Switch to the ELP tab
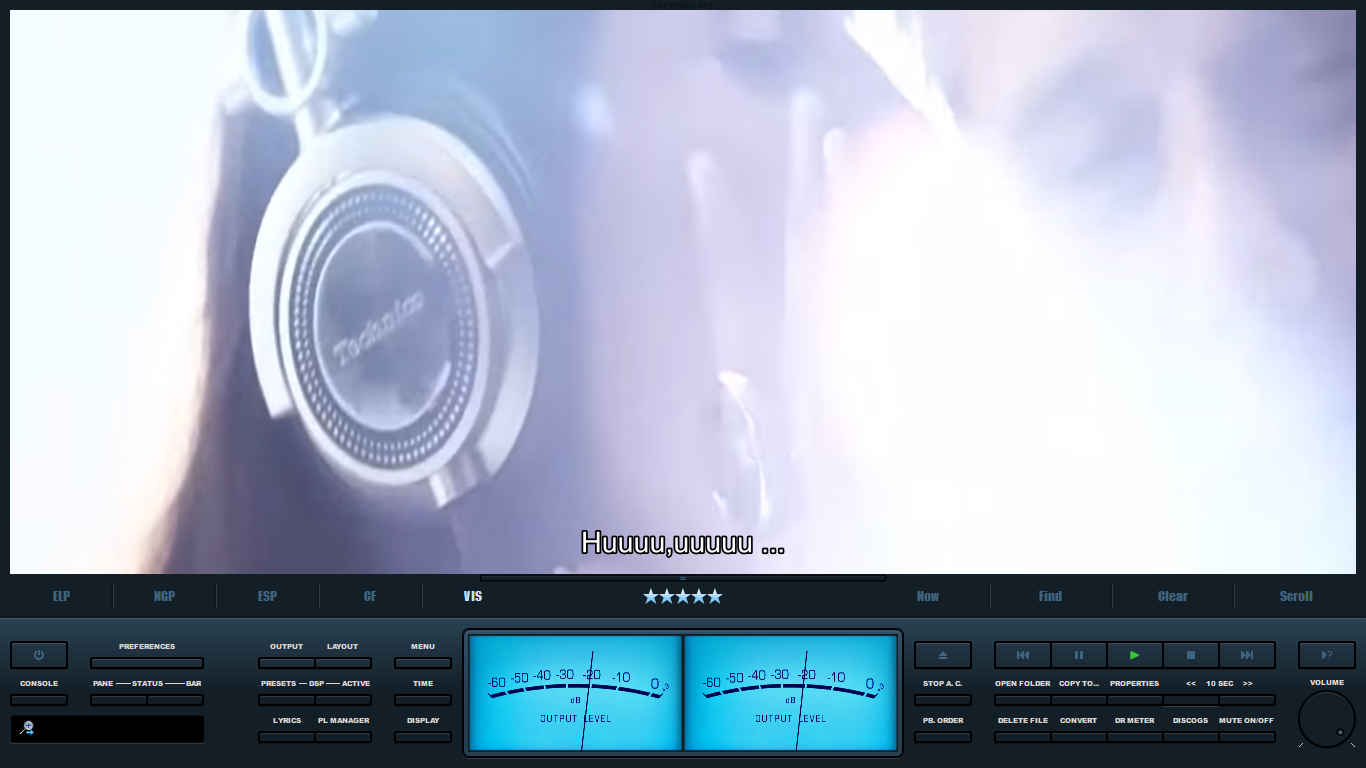Image resolution: width=1366 pixels, height=768 pixels. [62, 596]
